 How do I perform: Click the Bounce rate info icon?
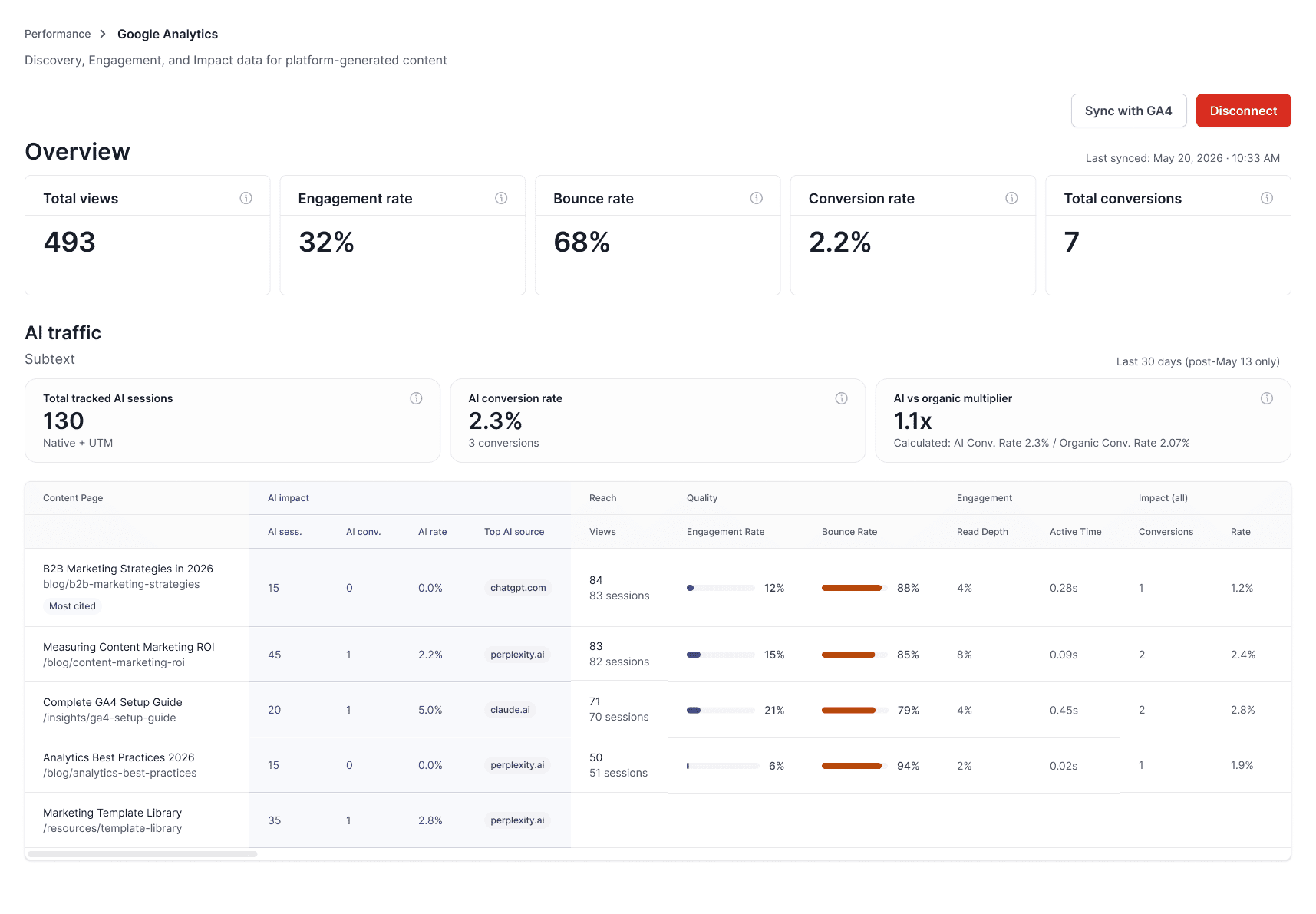(757, 198)
